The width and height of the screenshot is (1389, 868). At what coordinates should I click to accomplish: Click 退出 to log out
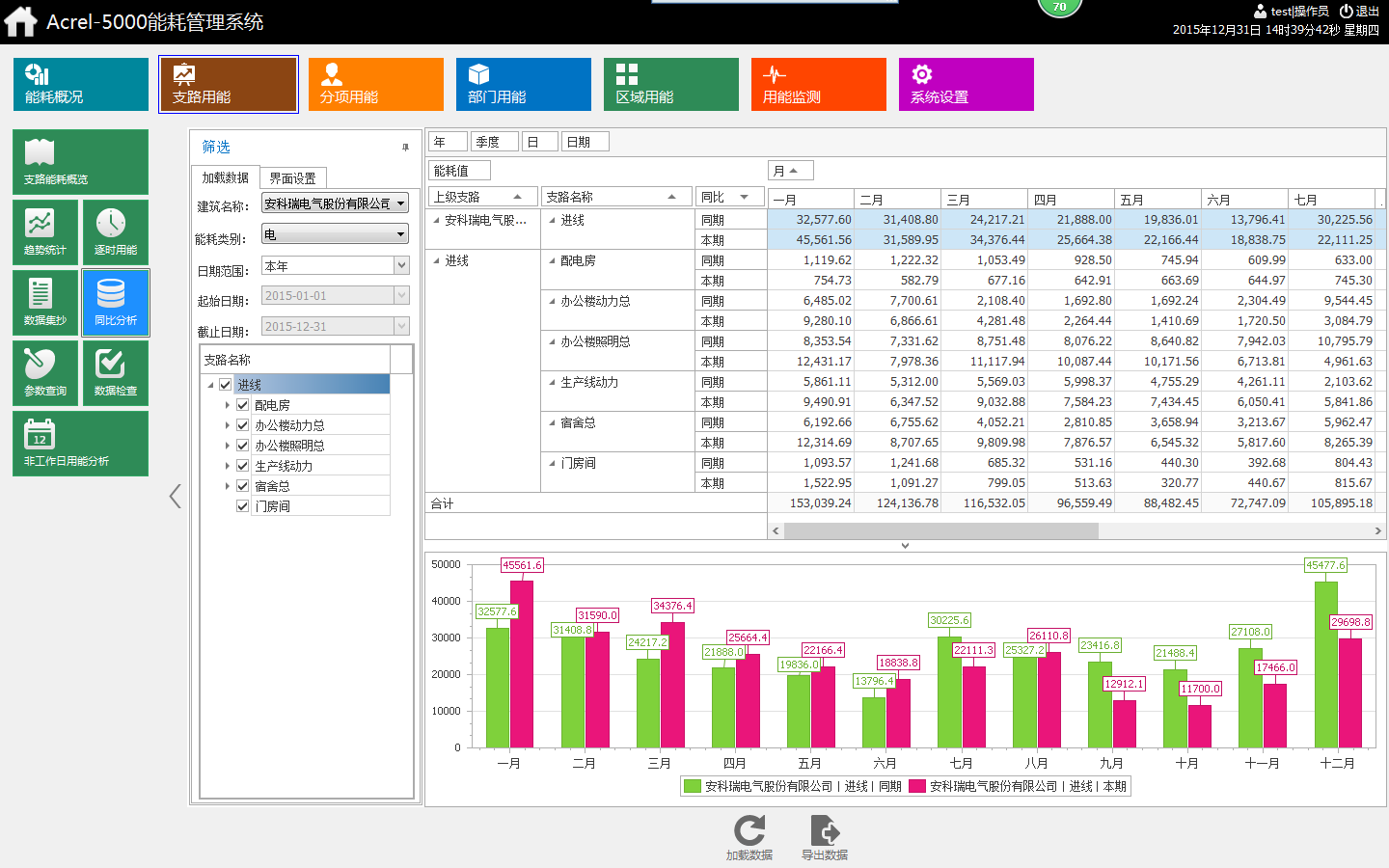pos(1365,11)
